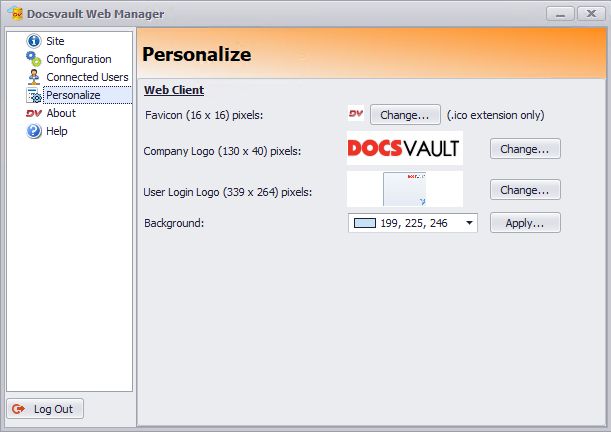Expand the Background color dropdown arrow
Screen dimensions: 611x433
click(x=469, y=223)
